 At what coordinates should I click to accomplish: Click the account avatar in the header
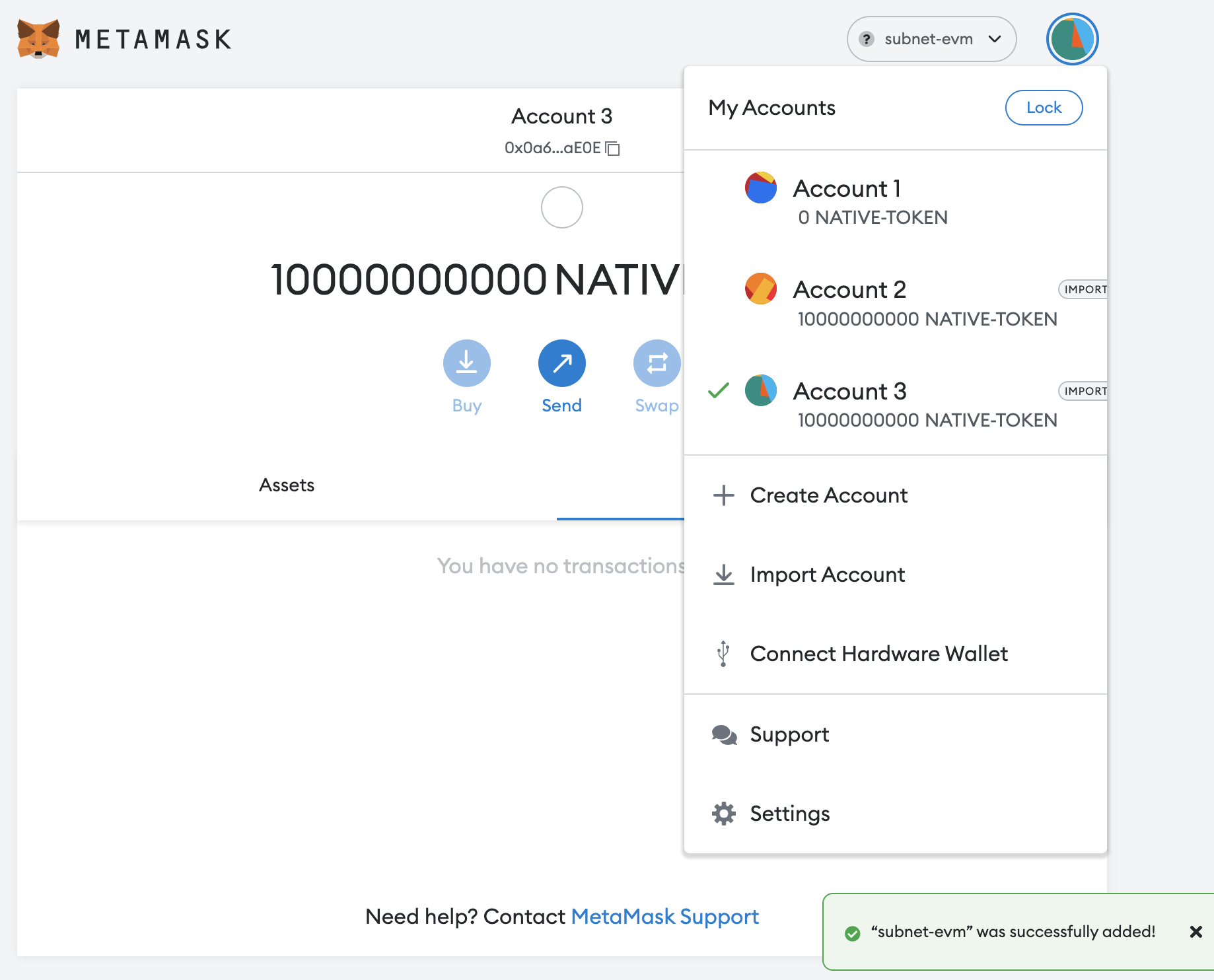[x=1072, y=39]
